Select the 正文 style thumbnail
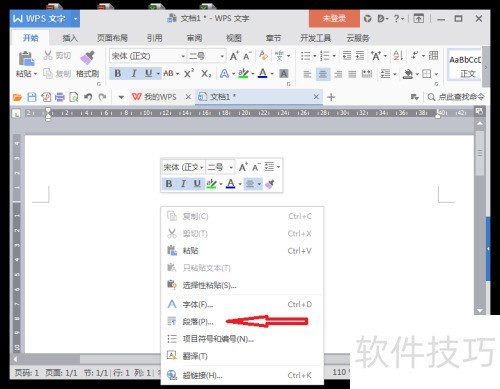Image resolution: width=500 pixels, height=389 pixels. pyautogui.click(x=465, y=65)
